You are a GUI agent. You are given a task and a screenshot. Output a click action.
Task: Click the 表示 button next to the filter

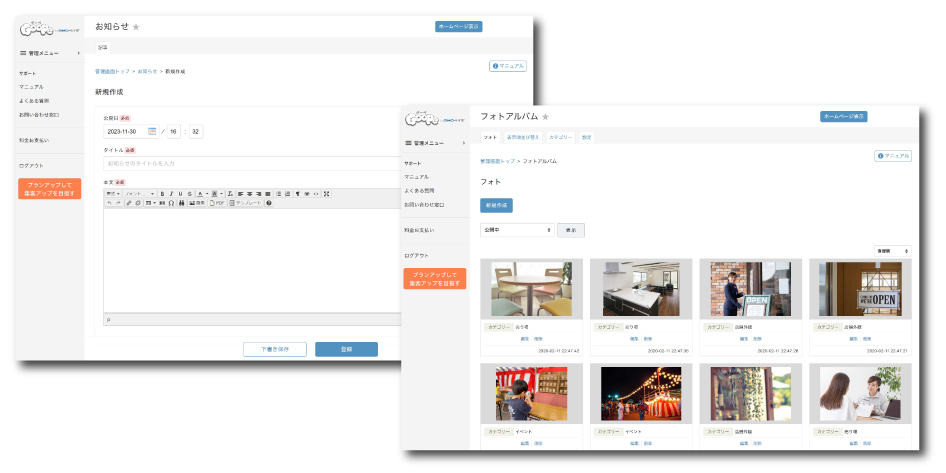click(571, 230)
